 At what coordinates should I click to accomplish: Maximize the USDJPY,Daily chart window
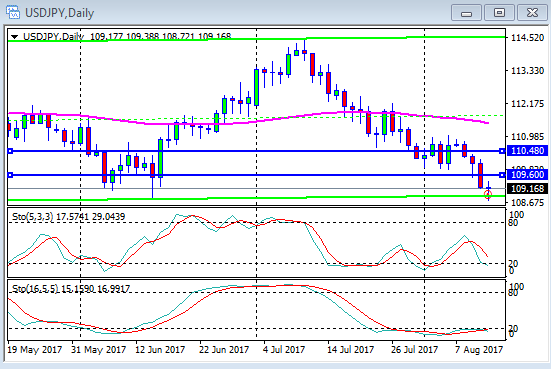coord(499,13)
